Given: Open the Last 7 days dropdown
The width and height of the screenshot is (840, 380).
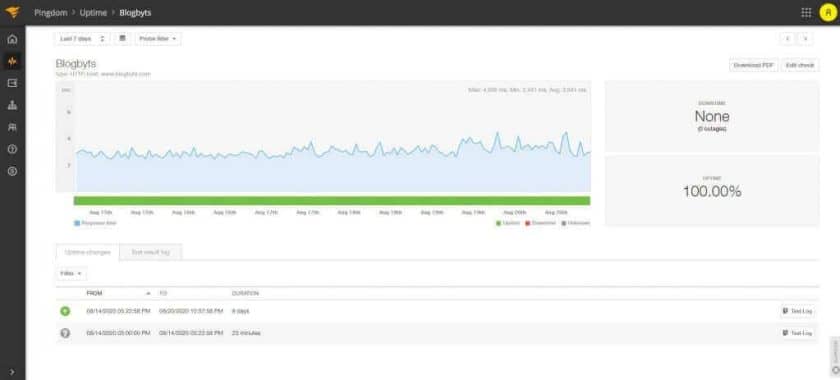Looking at the screenshot, I should click(x=82, y=39).
